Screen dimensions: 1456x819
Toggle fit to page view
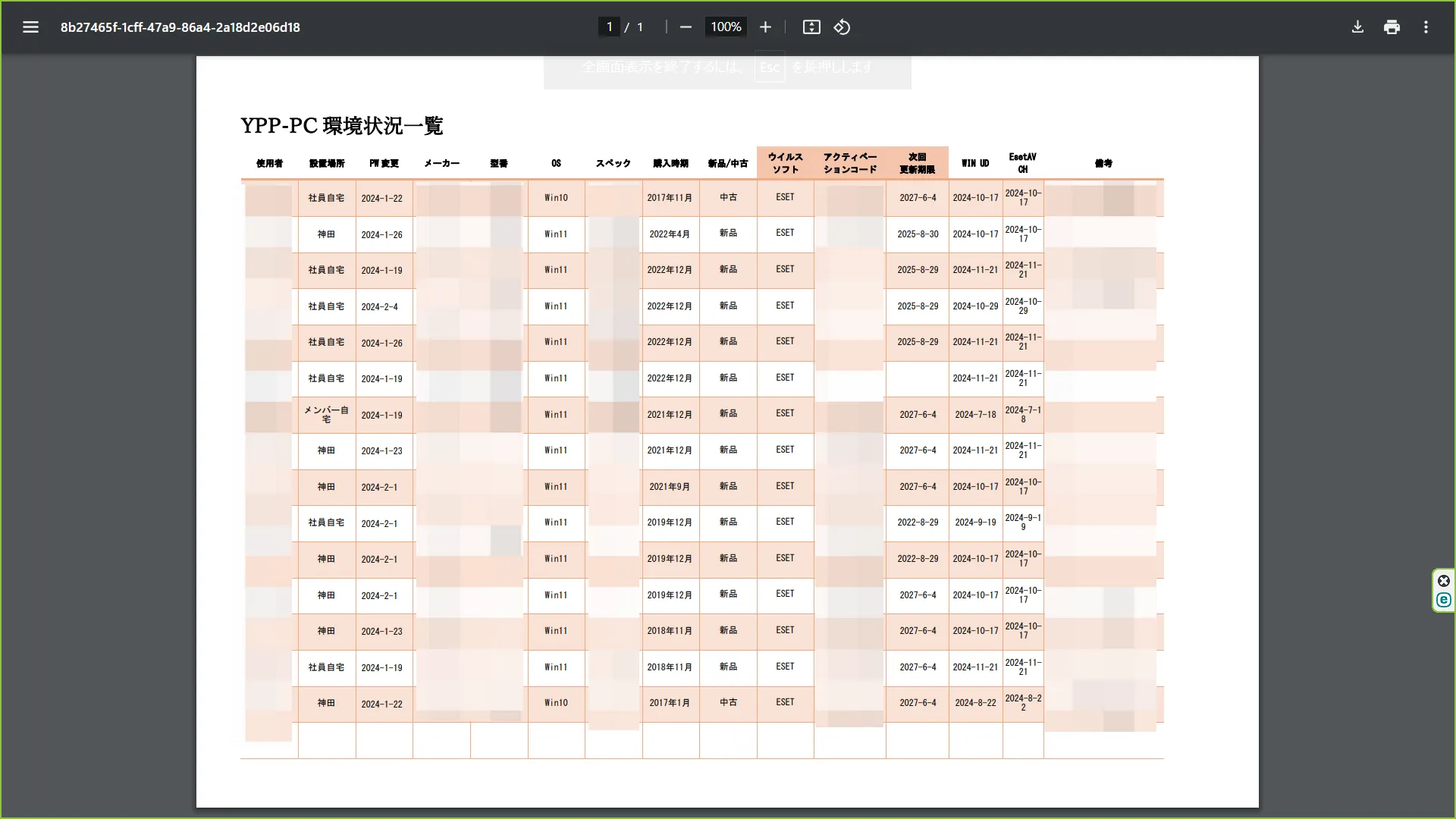click(x=811, y=27)
